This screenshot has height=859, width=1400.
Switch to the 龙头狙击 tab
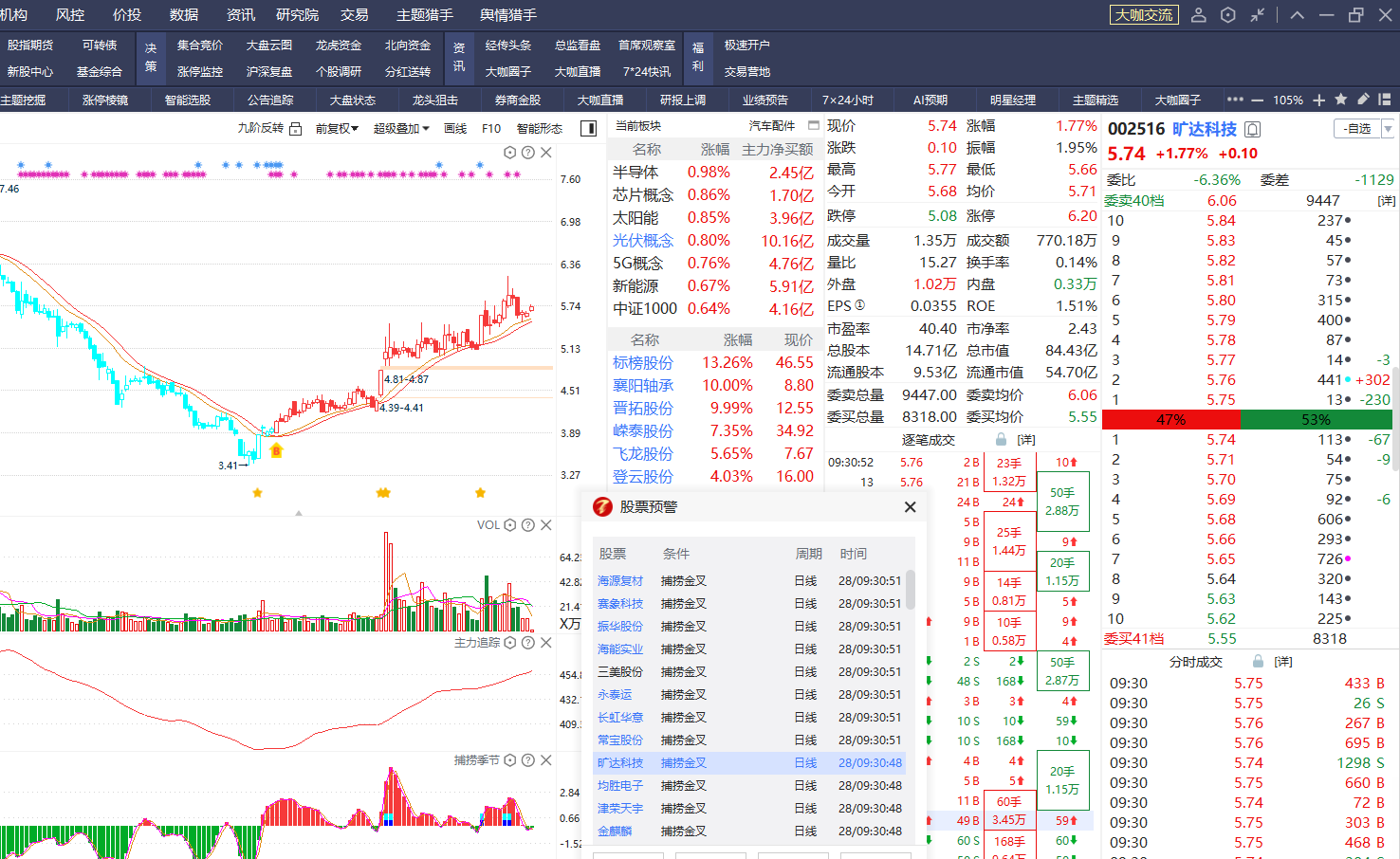tap(435, 100)
